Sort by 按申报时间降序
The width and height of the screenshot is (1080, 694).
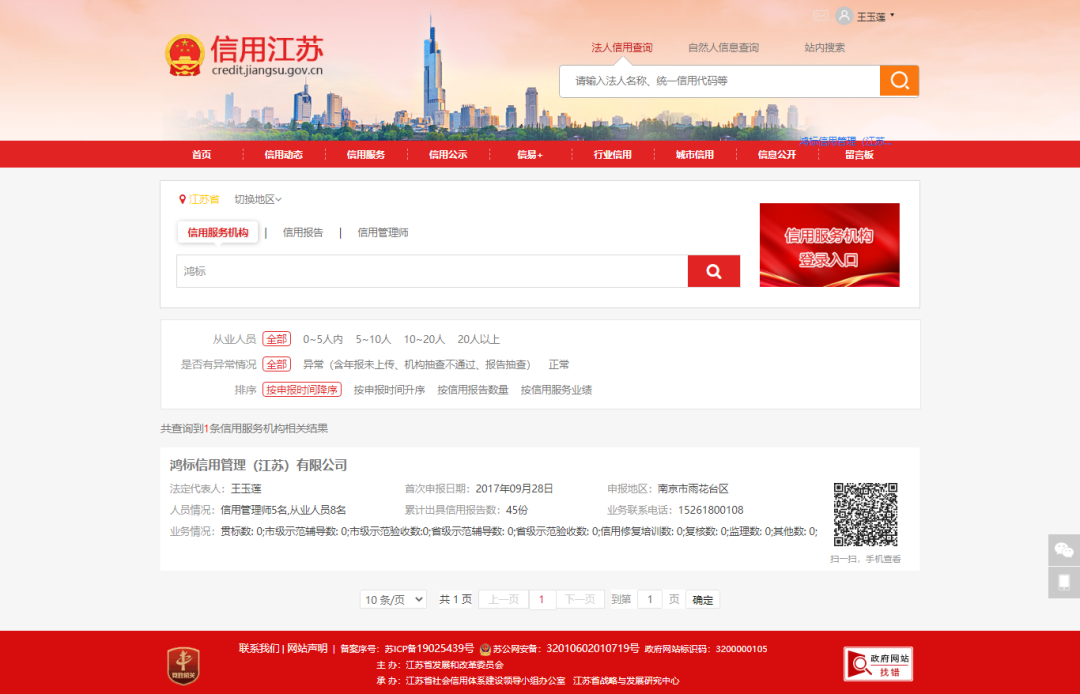tap(302, 390)
